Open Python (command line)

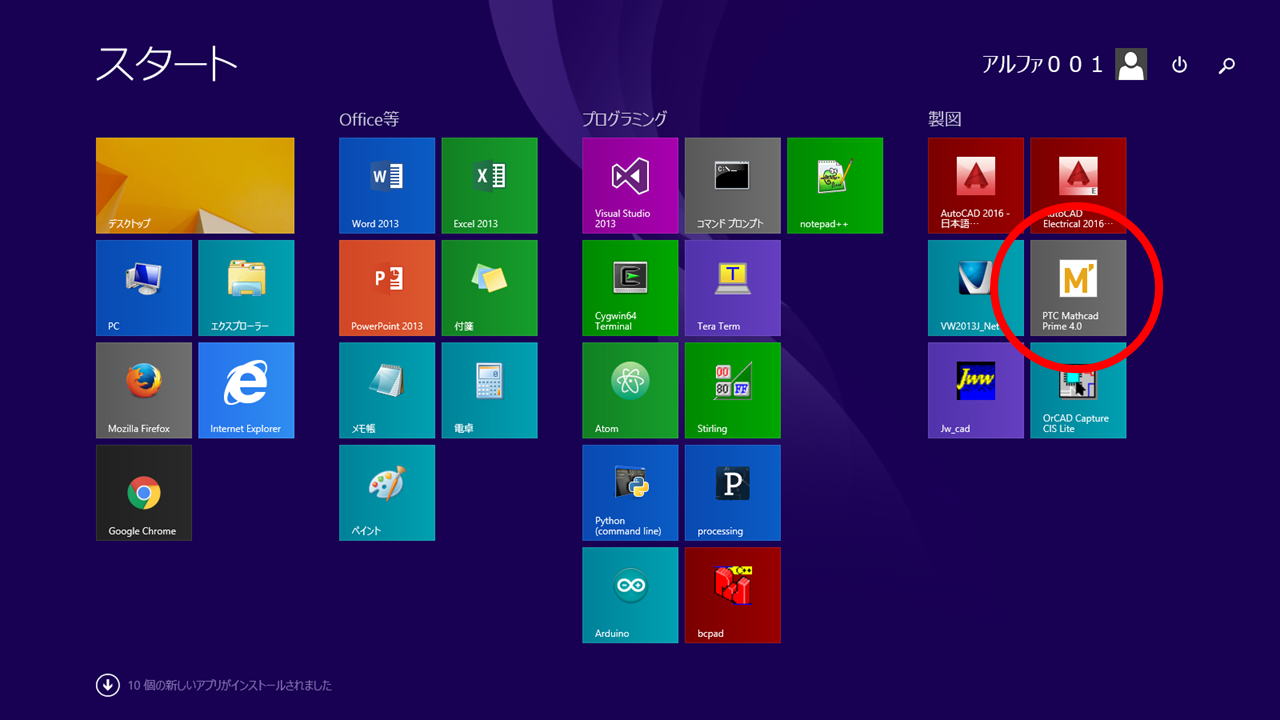coord(630,493)
